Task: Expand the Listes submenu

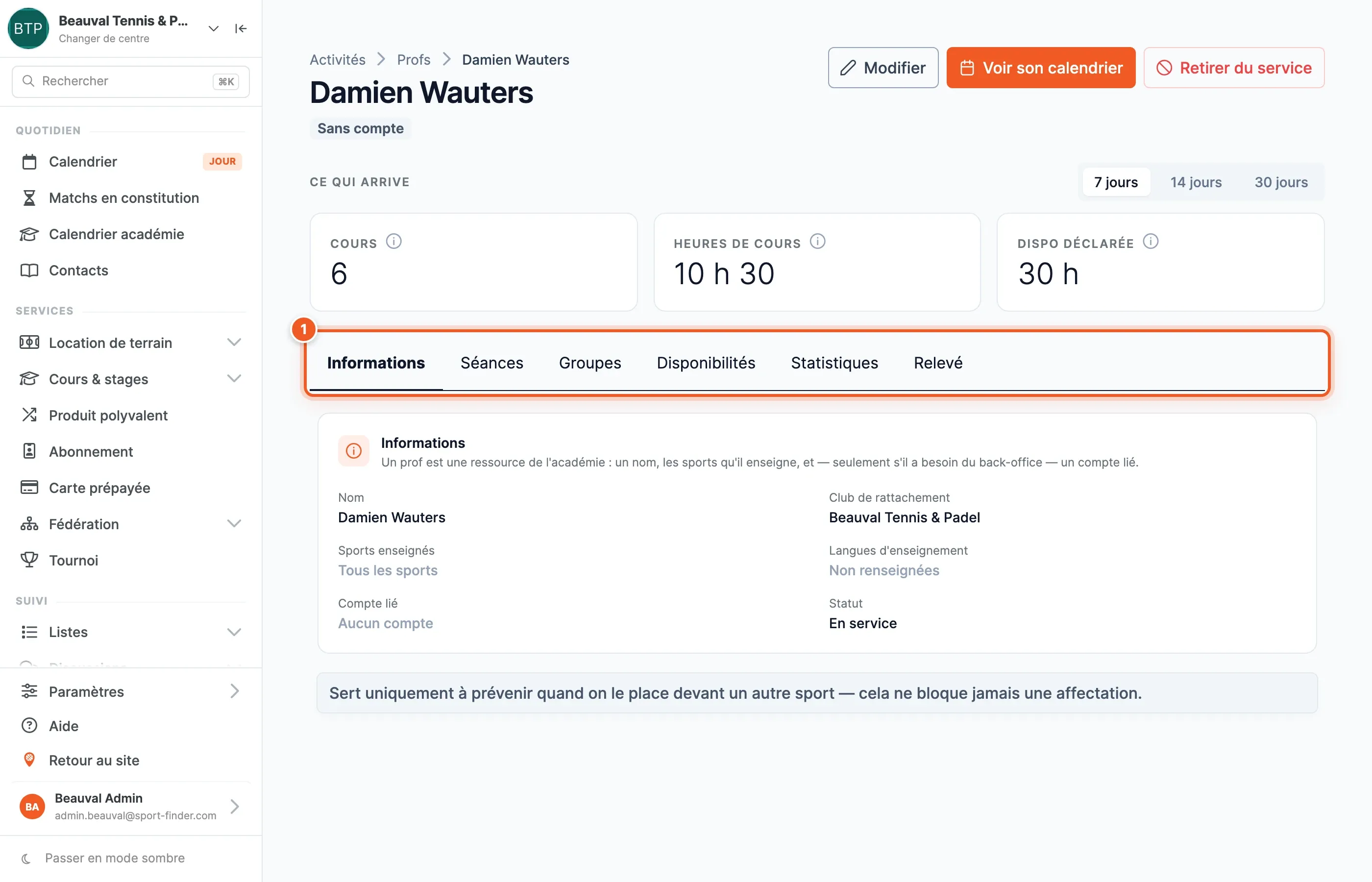Action: (x=234, y=632)
